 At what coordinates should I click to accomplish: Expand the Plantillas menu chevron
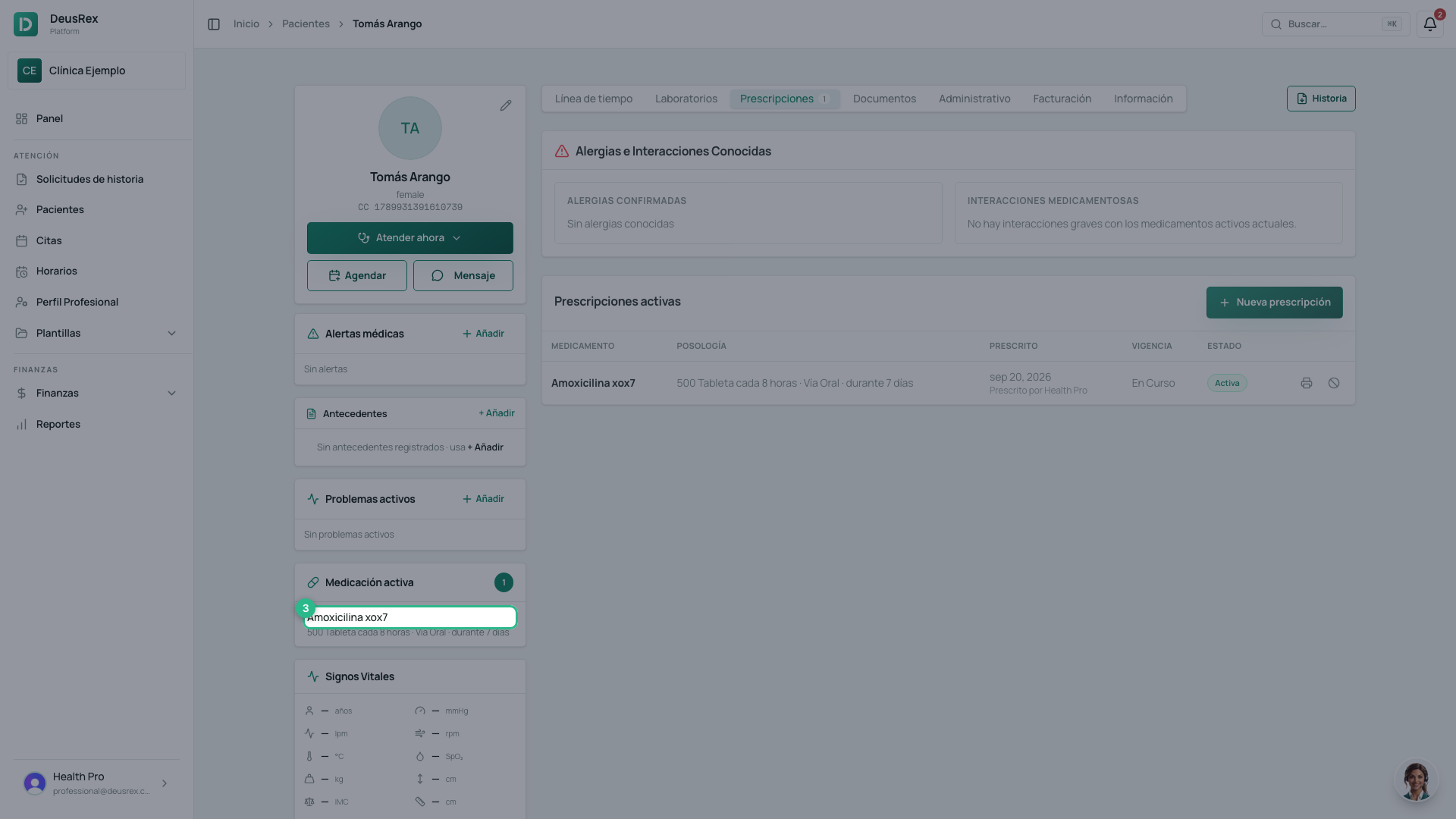[x=171, y=333]
